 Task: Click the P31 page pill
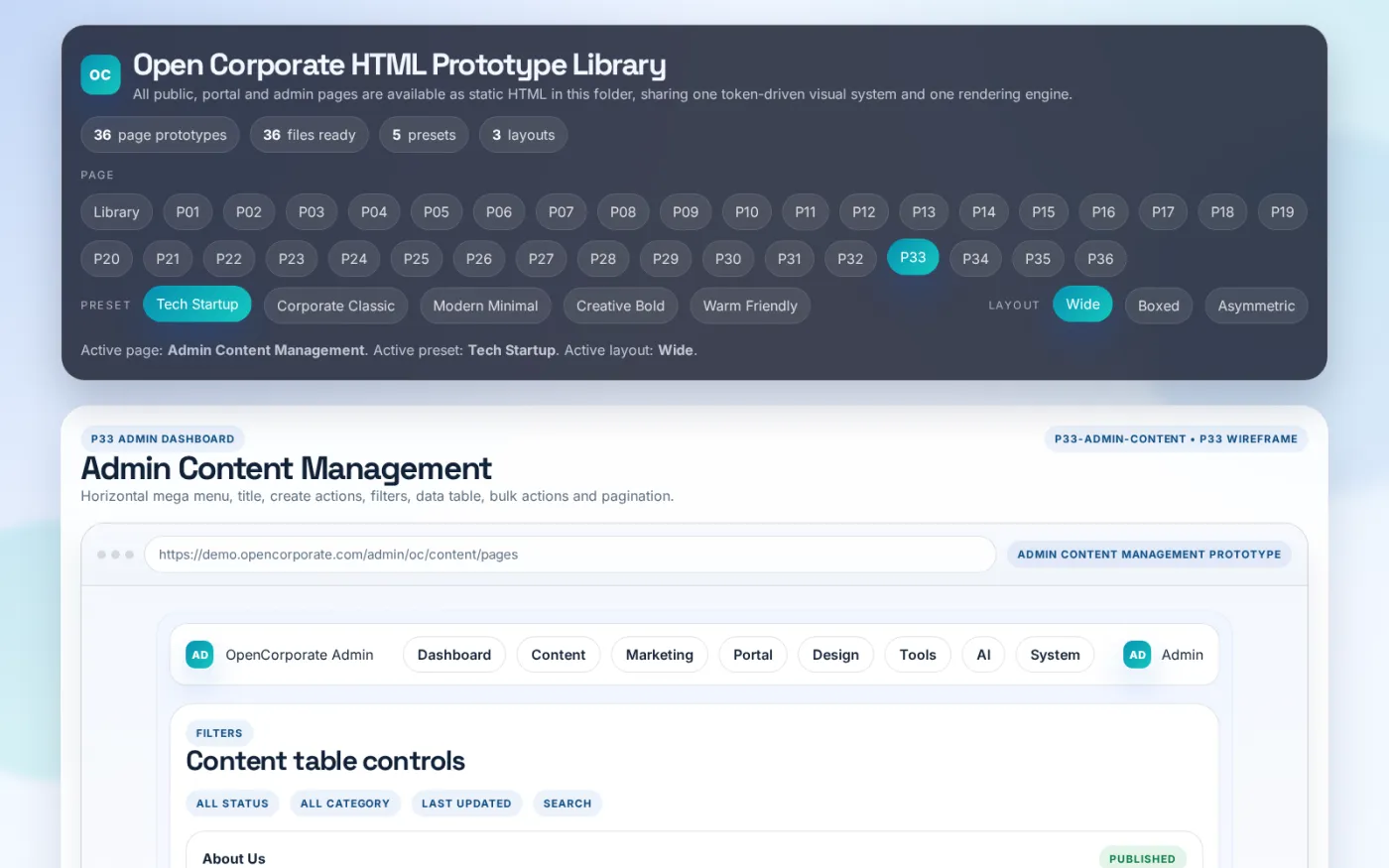(790, 258)
